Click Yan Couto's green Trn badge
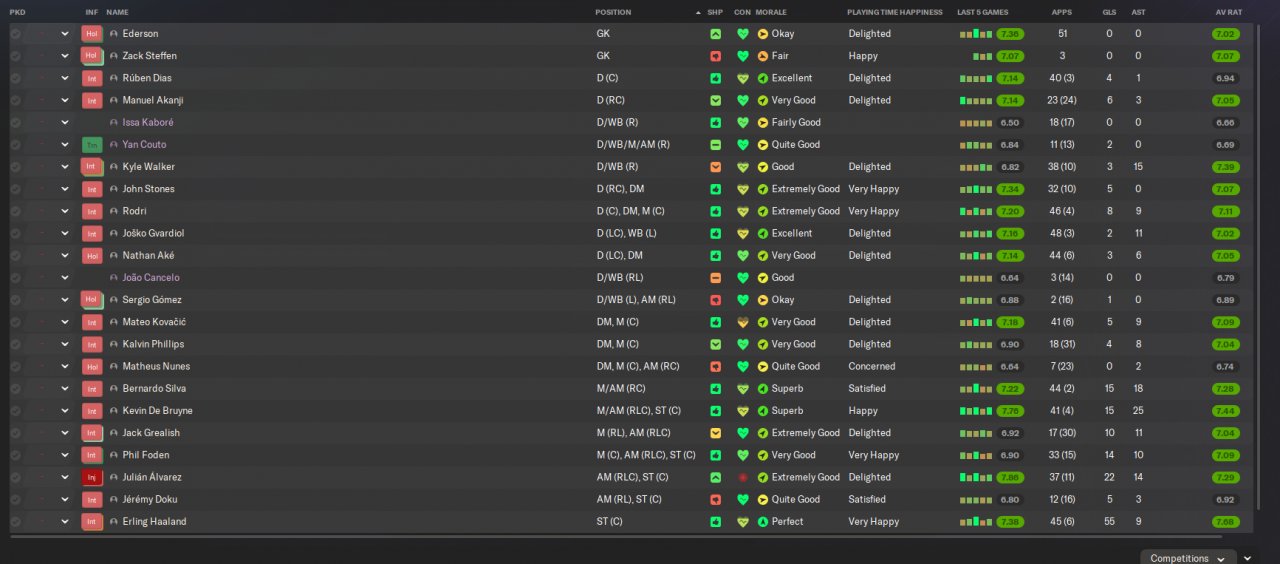The width and height of the screenshot is (1280, 564). tap(92, 144)
